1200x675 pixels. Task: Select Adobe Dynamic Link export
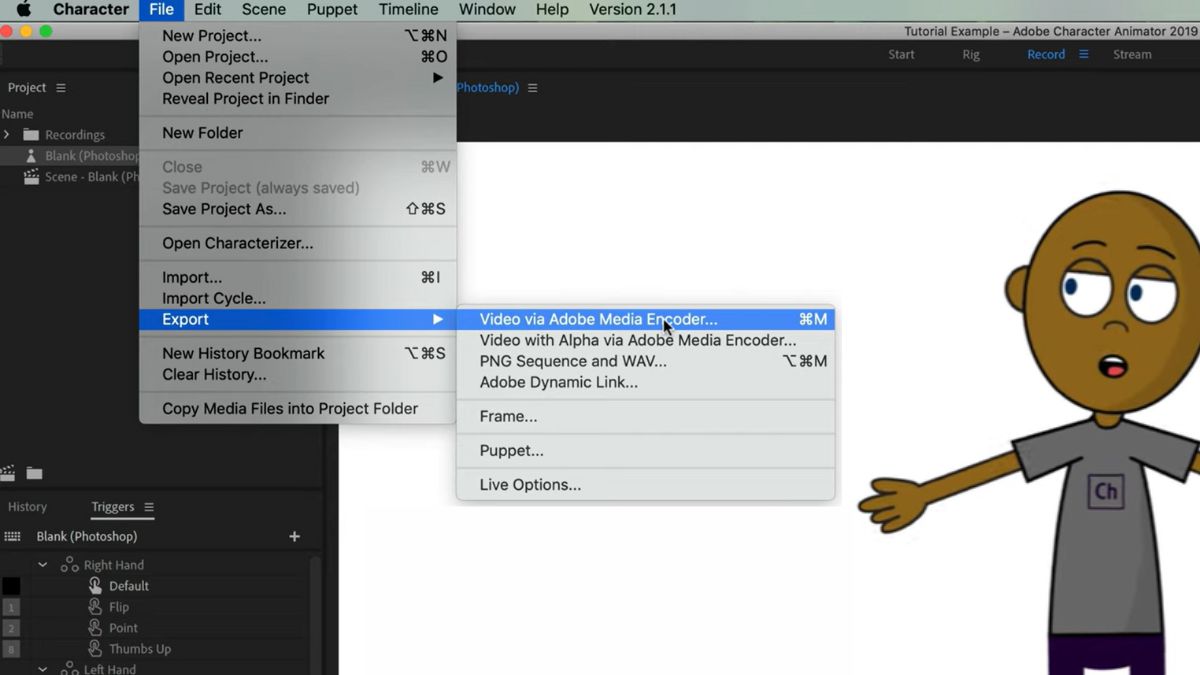point(645,383)
